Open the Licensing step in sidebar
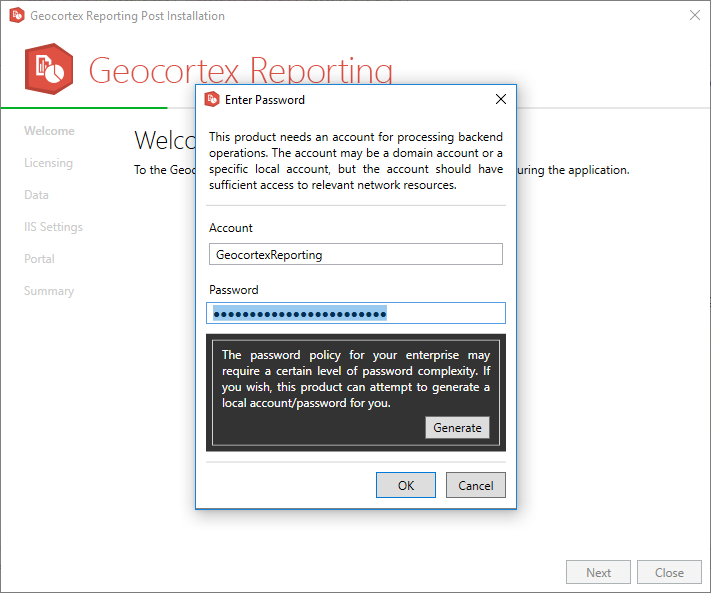This screenshot has height=593, width=711. click(48, 163)
